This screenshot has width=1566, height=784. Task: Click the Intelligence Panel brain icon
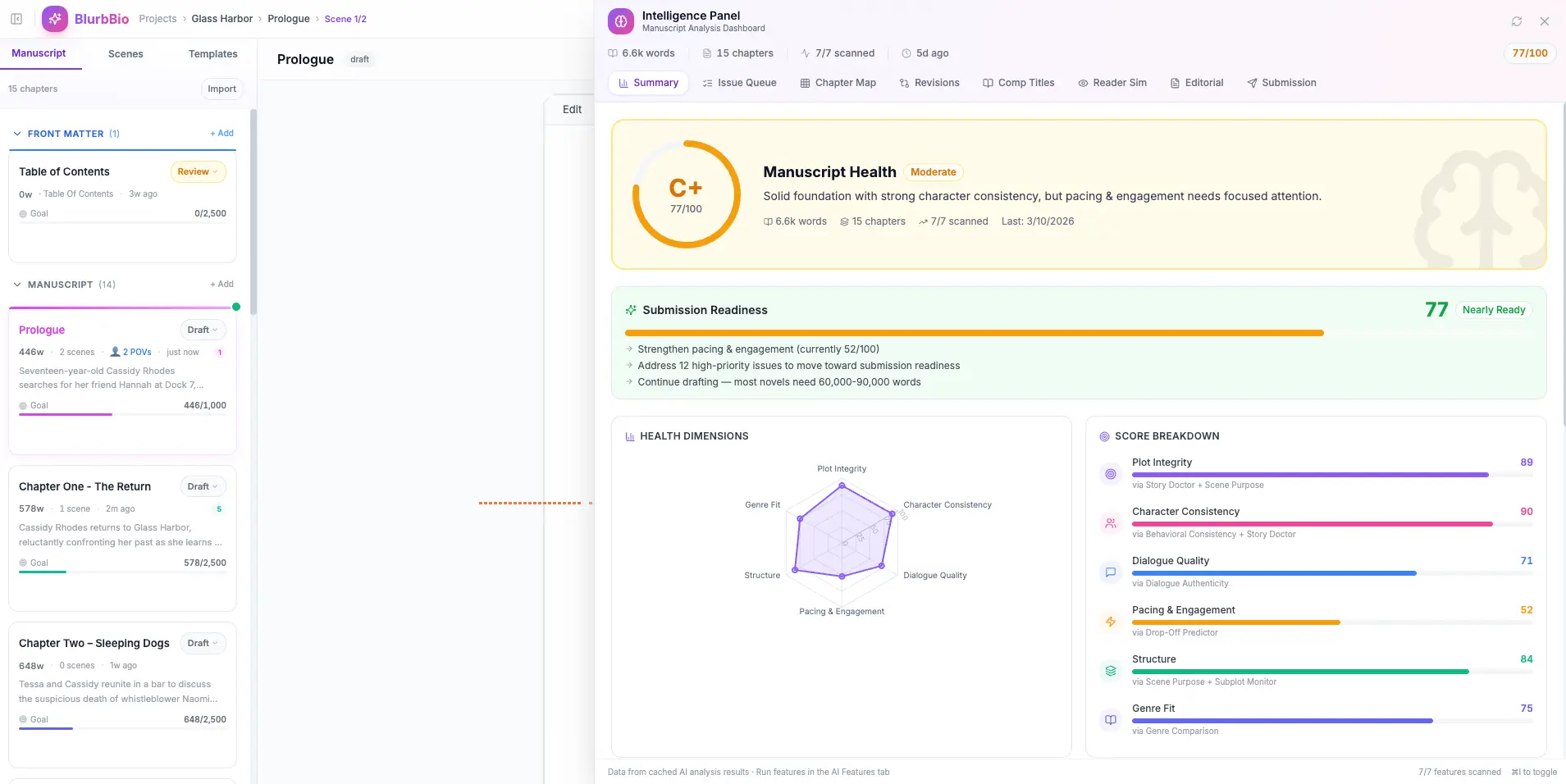tap(621, 21)
